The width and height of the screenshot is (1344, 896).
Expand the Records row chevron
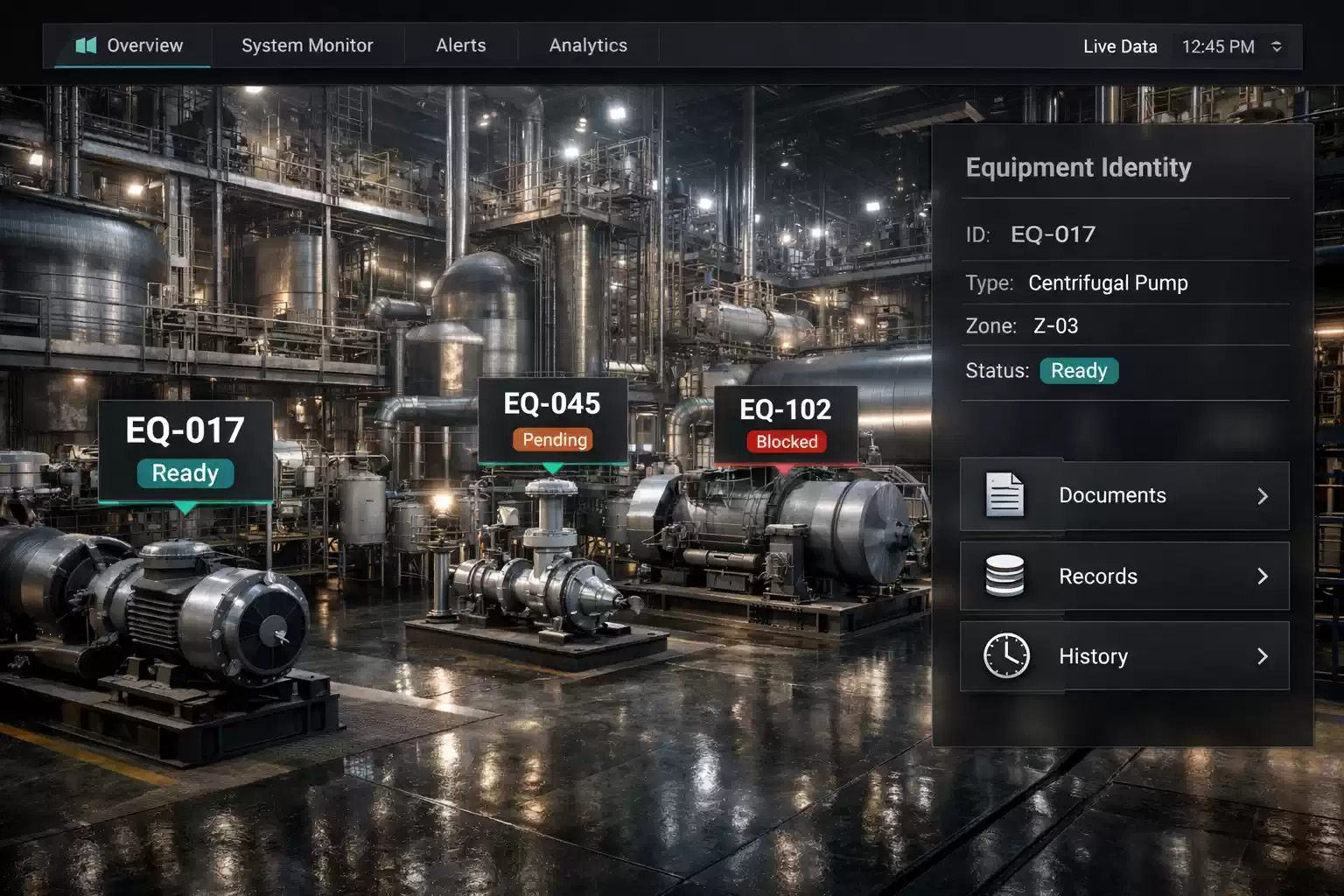pos(1263,576)
